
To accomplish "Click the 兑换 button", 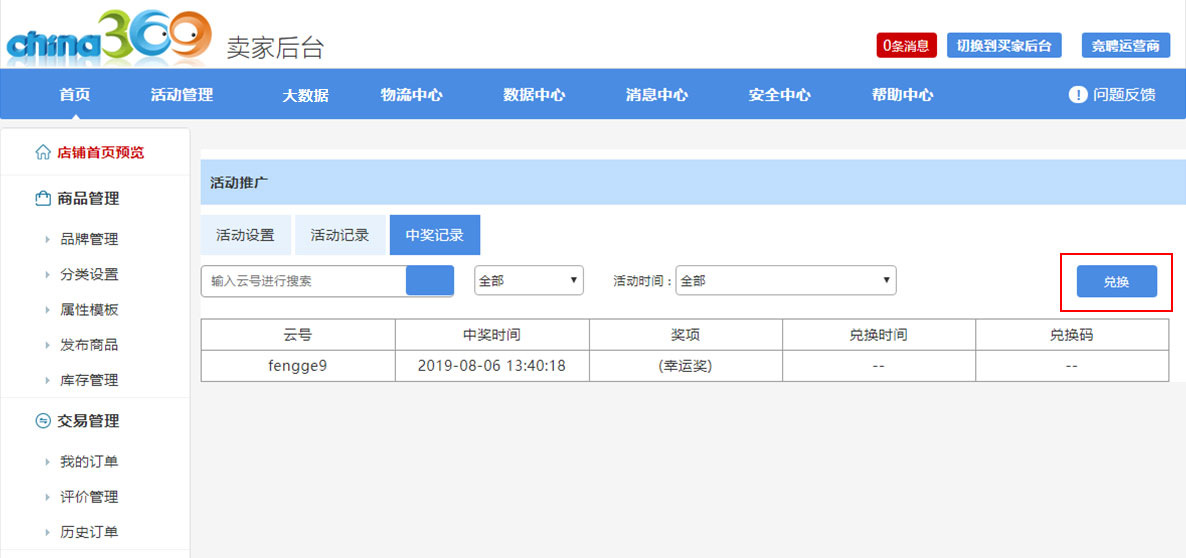I will [1116, 282].
